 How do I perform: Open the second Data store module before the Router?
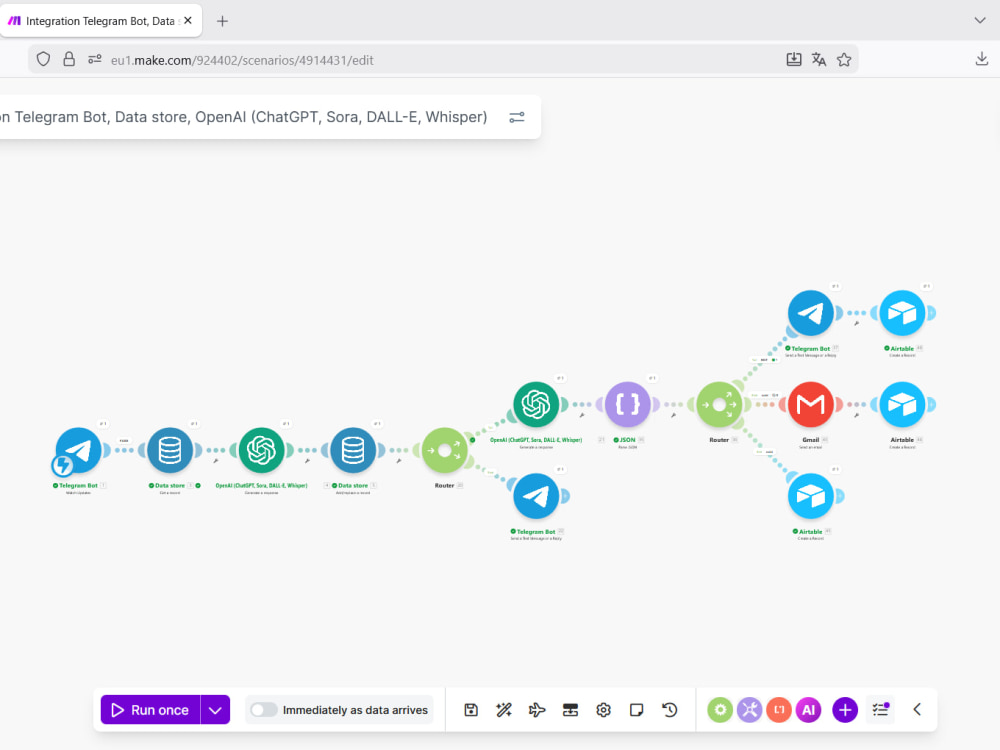tap(353, 450)
